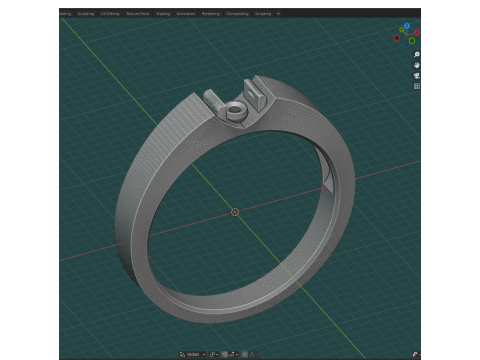The image size is (480, 360).
Task: Toggle perspective/orthographic grid icon
Action: [417, 86]
